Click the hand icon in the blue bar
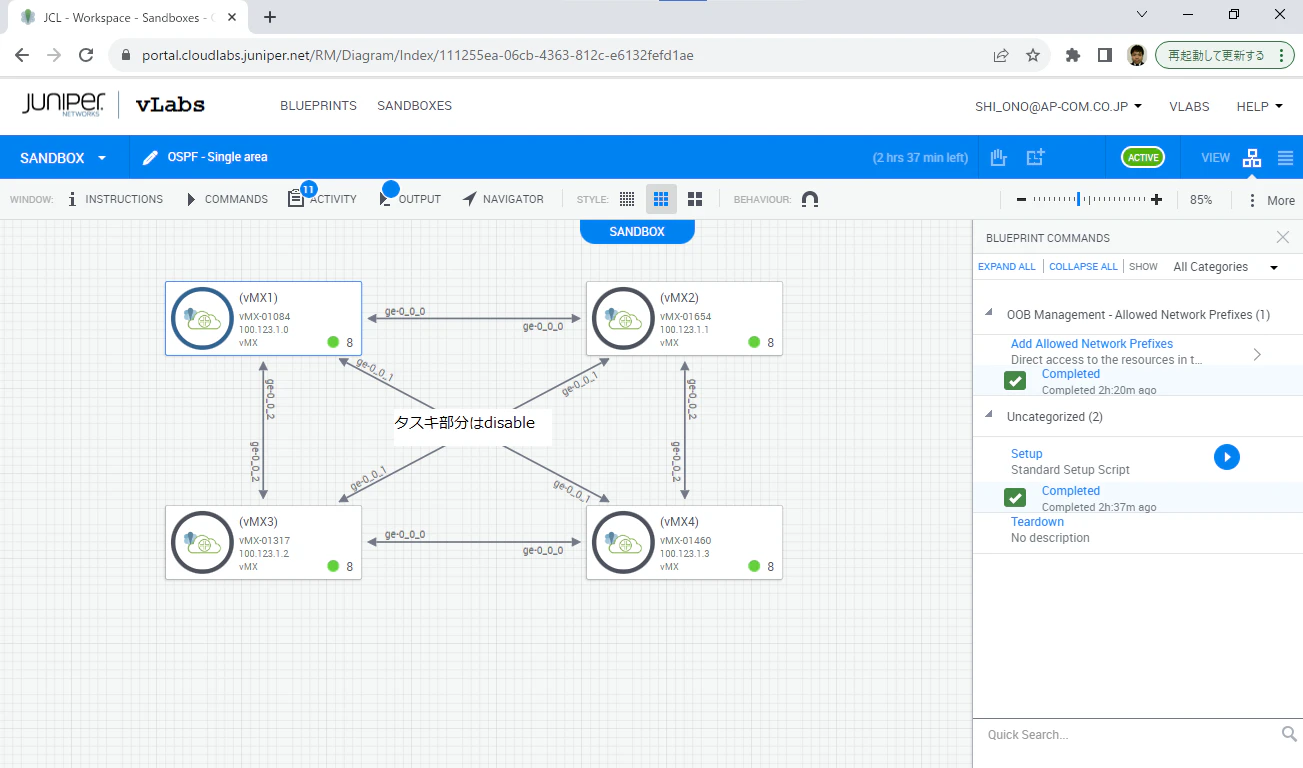The width and height of the screenshot is (1303, 768). [x=998, y=157]
